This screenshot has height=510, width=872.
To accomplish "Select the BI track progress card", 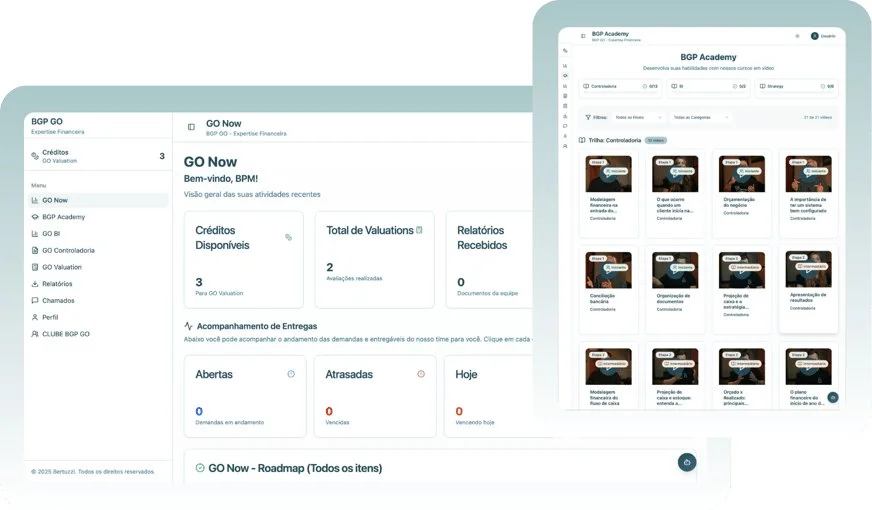I will tap(708, 87).
